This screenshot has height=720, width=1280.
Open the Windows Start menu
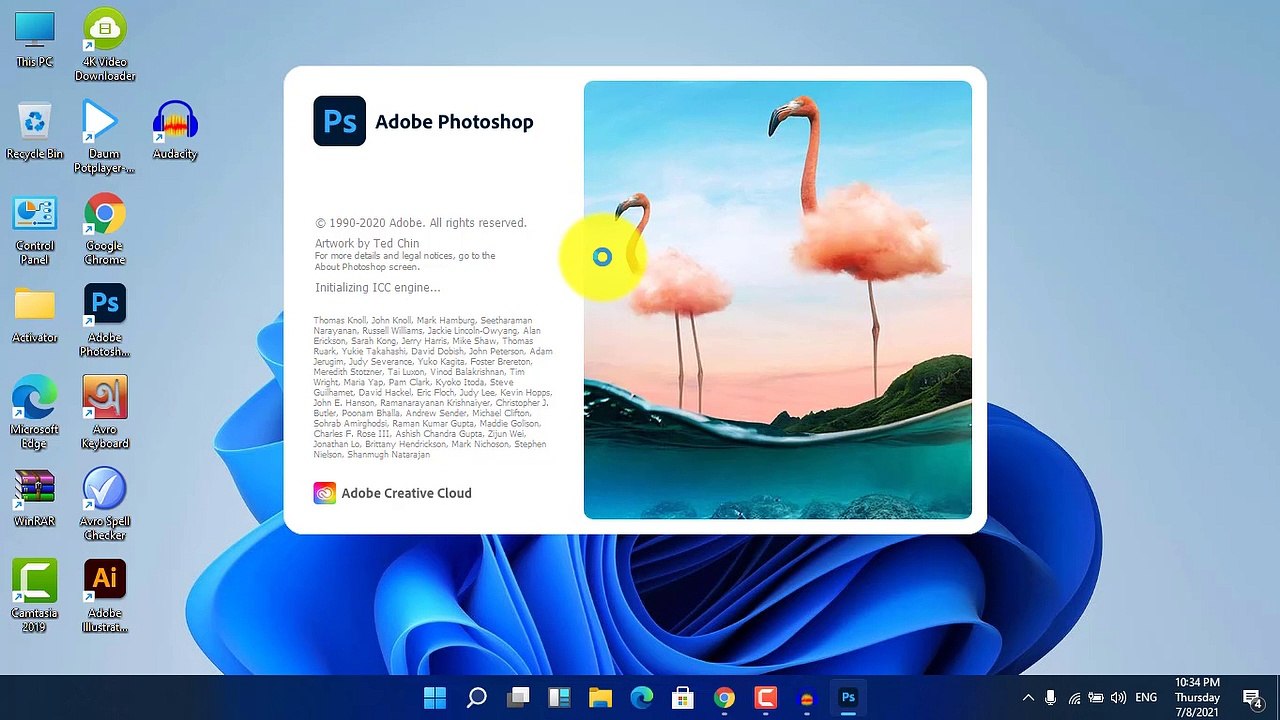tap(435, 697)
